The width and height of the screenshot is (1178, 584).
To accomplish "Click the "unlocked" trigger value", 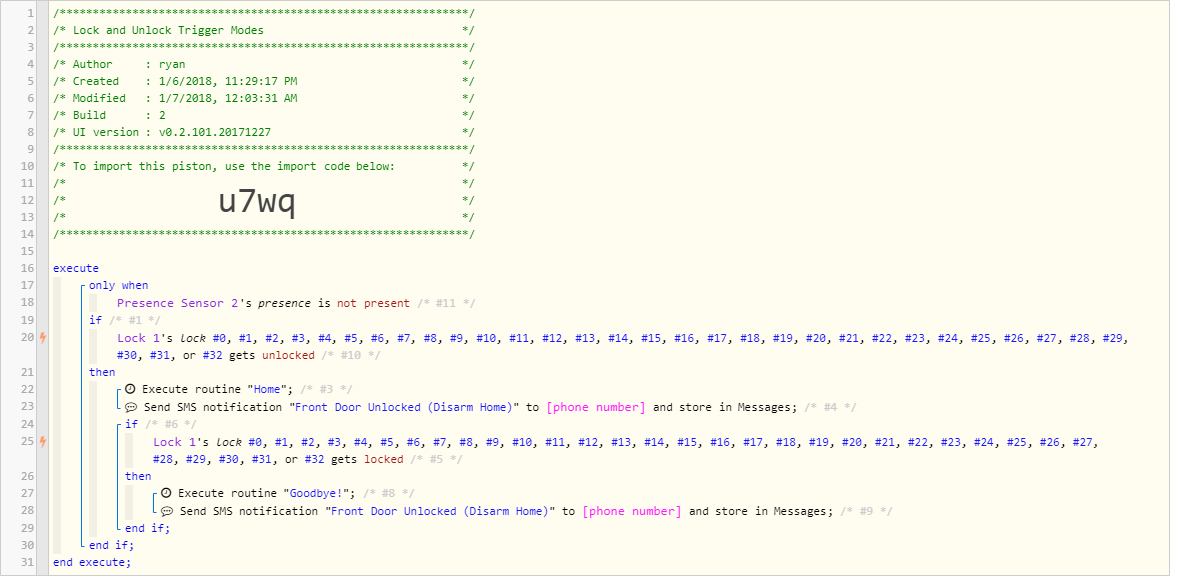I will 288,355.
